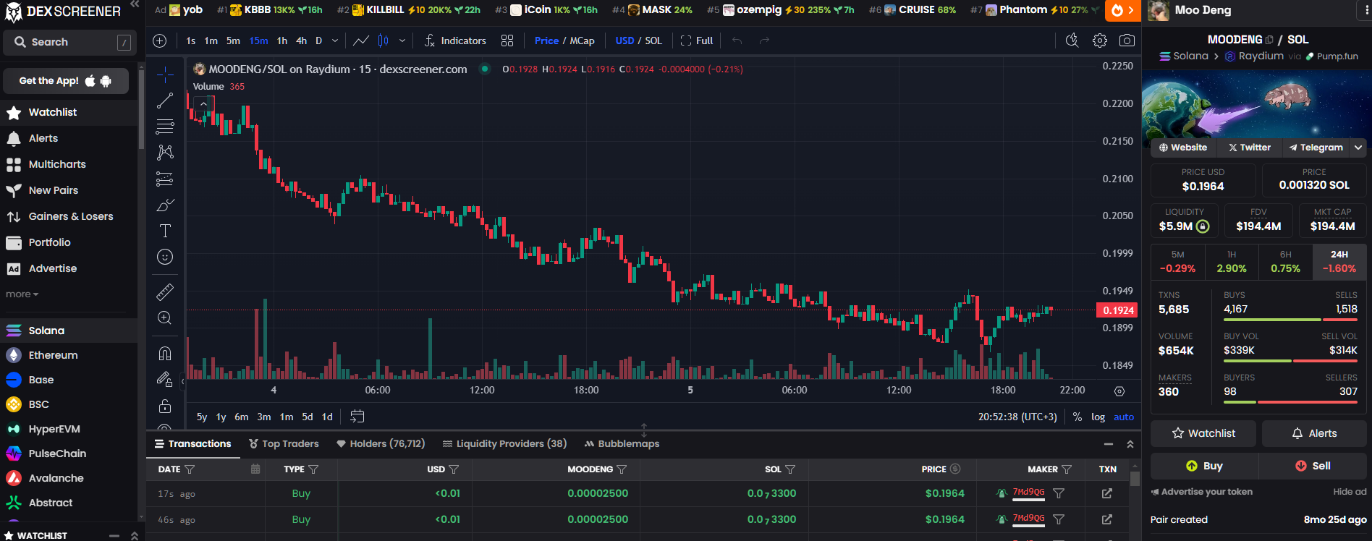Select the 4h timeframe
The image size is (1372, 541).
coord(301,41)
